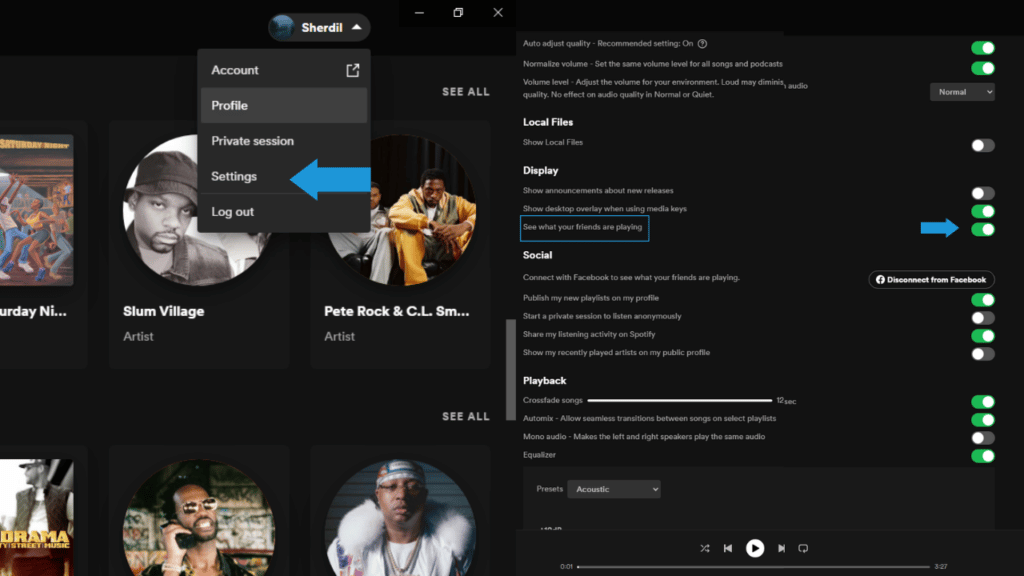This screenshot has width=1024, height=576.
Task: Enable Show Local Files switch
Action: tap(983, 146)
